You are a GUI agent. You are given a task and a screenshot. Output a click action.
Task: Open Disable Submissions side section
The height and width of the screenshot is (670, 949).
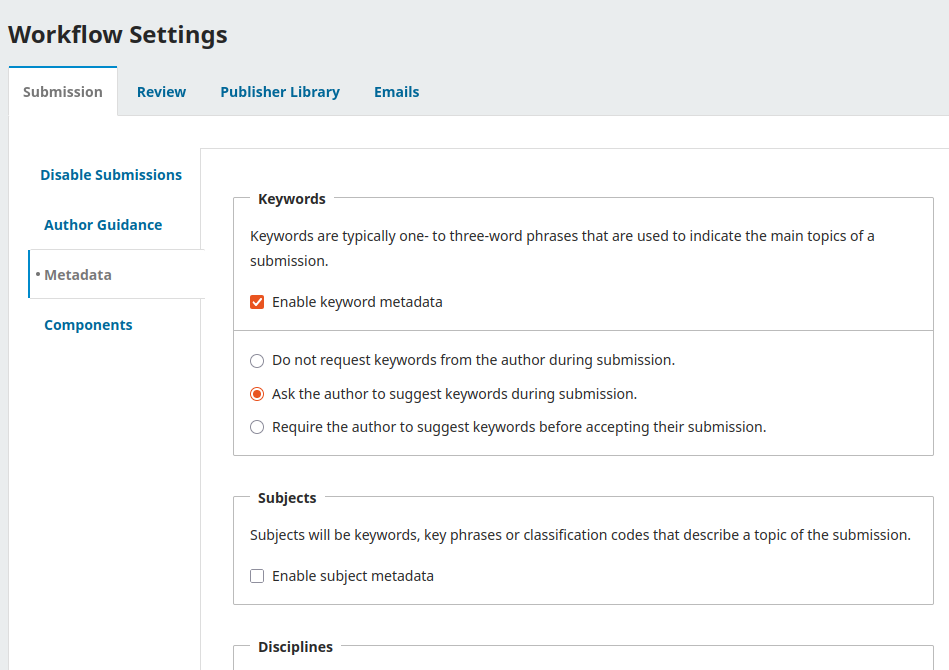point(111,175)
